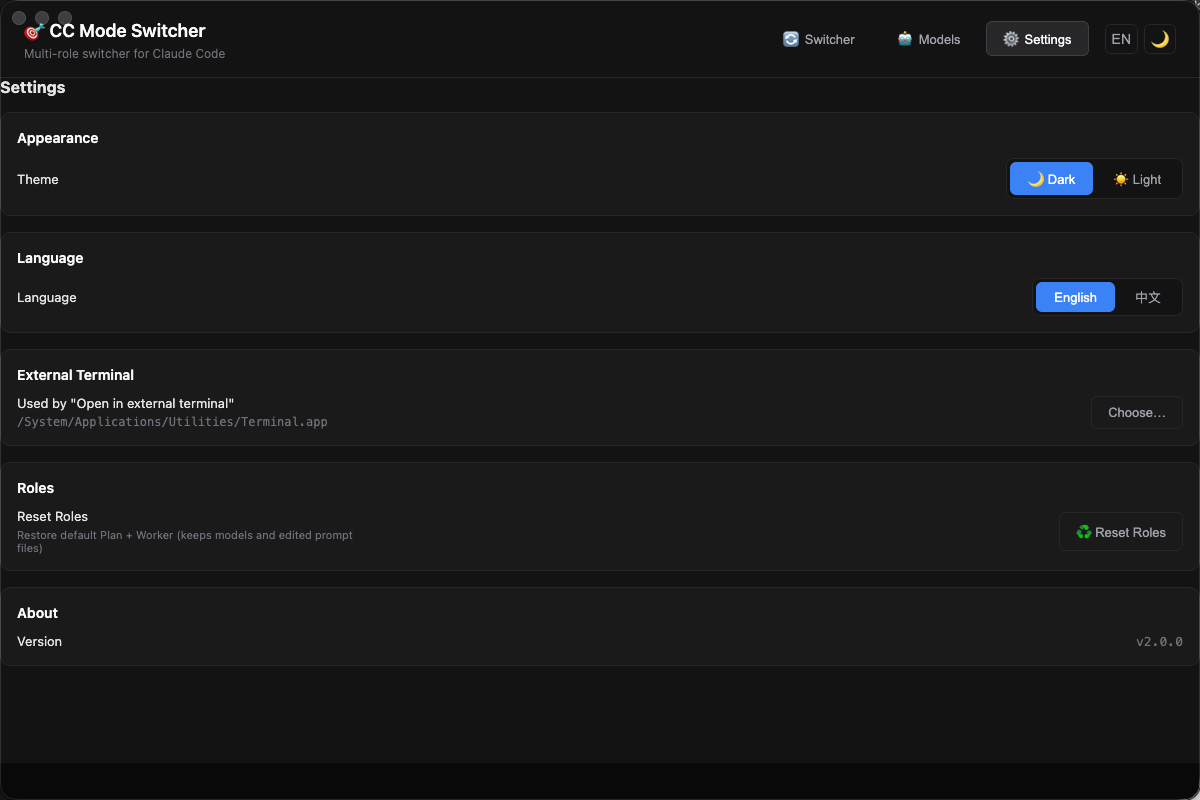Click the recycle icon on Reset Roles
Image resolution: width=1200 pixels, height=800 pixels.
1084,532
